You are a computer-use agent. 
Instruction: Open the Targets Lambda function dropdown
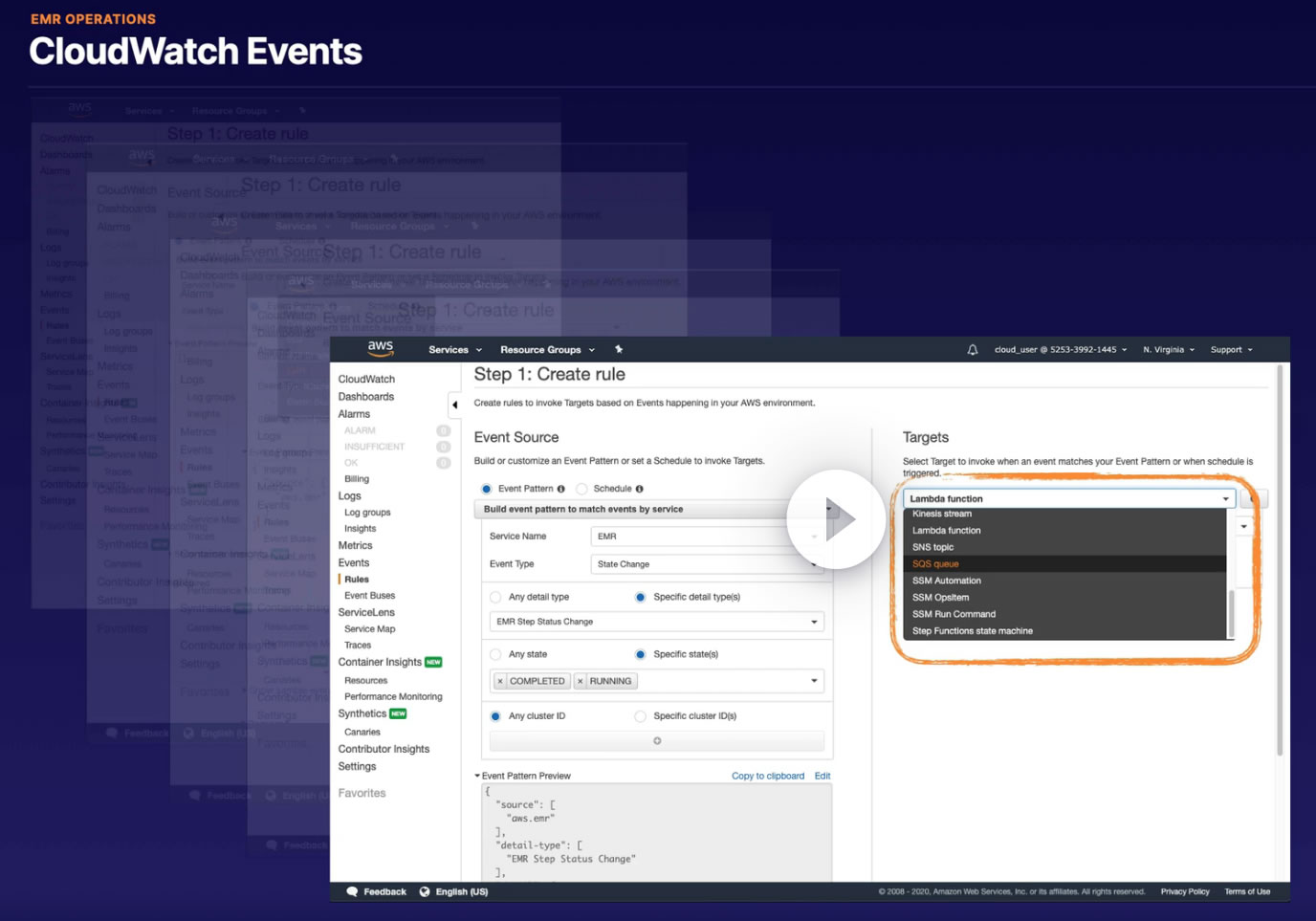coord(1069,498)
